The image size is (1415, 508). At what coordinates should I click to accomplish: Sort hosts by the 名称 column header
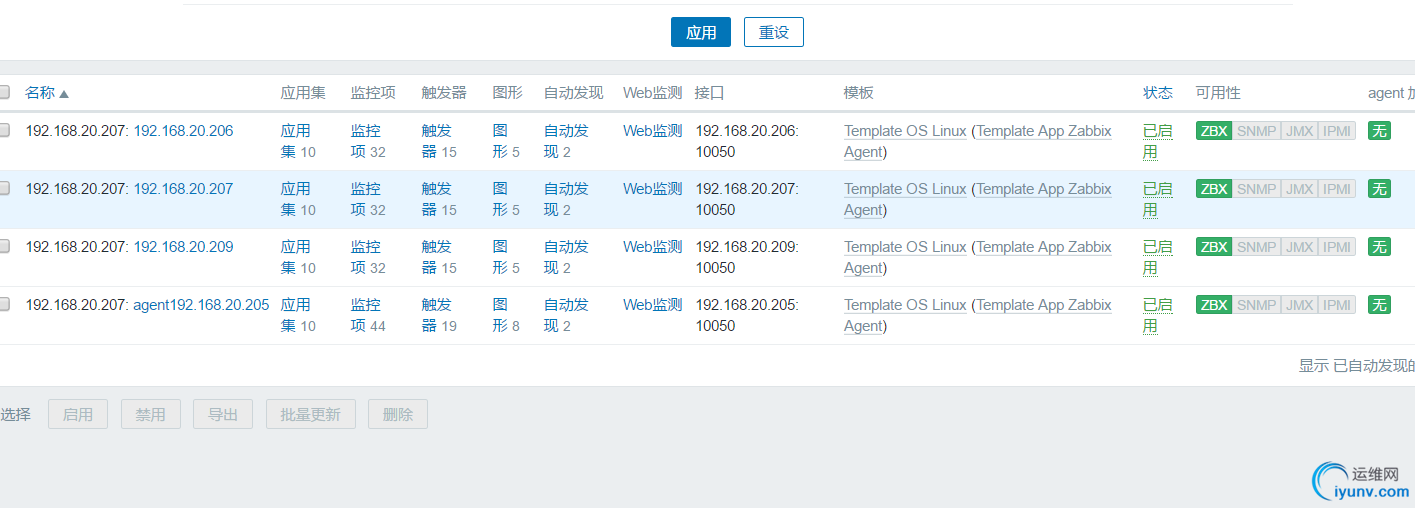pos(41,93)
